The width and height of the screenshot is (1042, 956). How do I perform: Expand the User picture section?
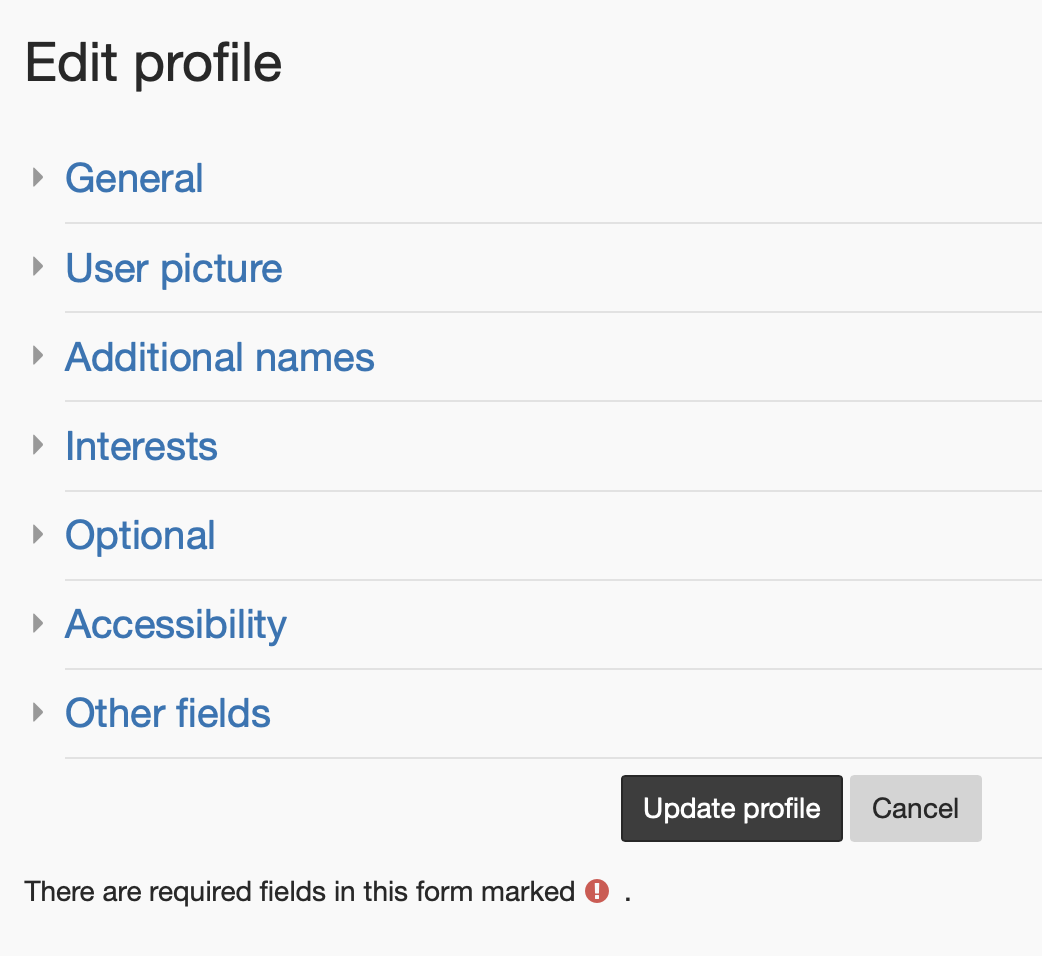(173, 268)
